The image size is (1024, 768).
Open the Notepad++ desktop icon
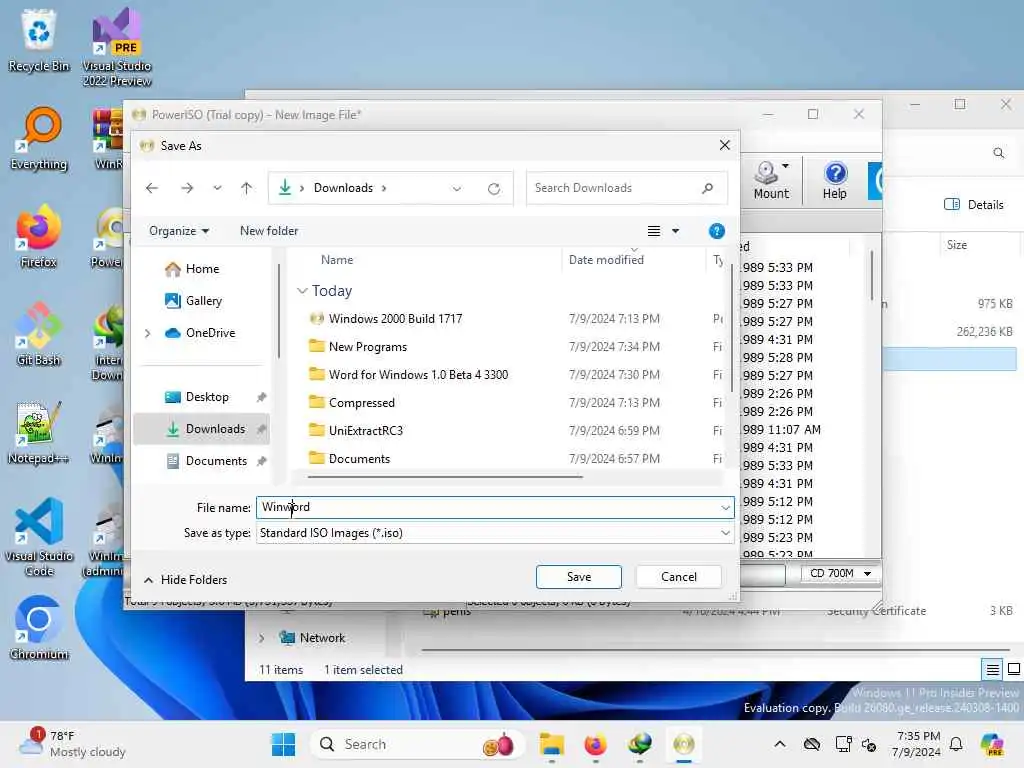pos(39,432)
